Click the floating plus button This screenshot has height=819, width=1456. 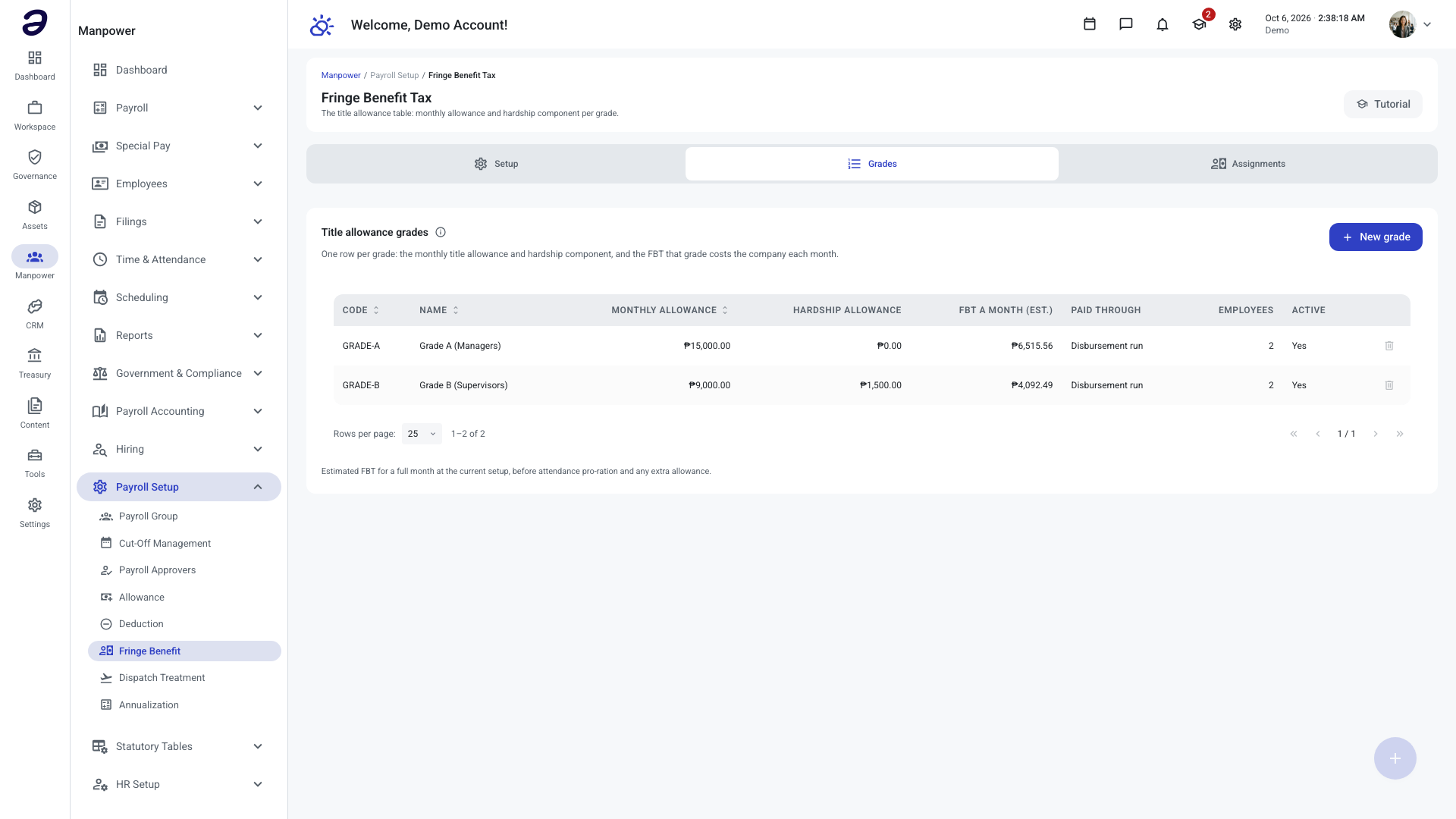tap(1395, 758)
